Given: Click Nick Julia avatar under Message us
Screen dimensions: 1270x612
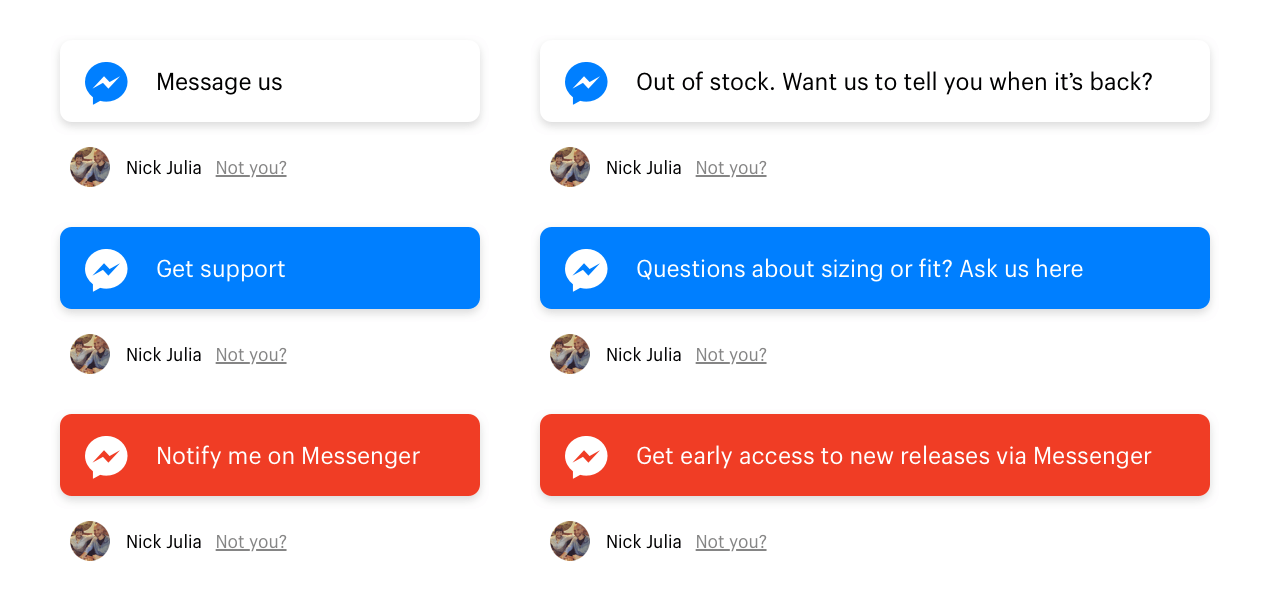Looking at the screenshot, I should click(x=90, y=167).
